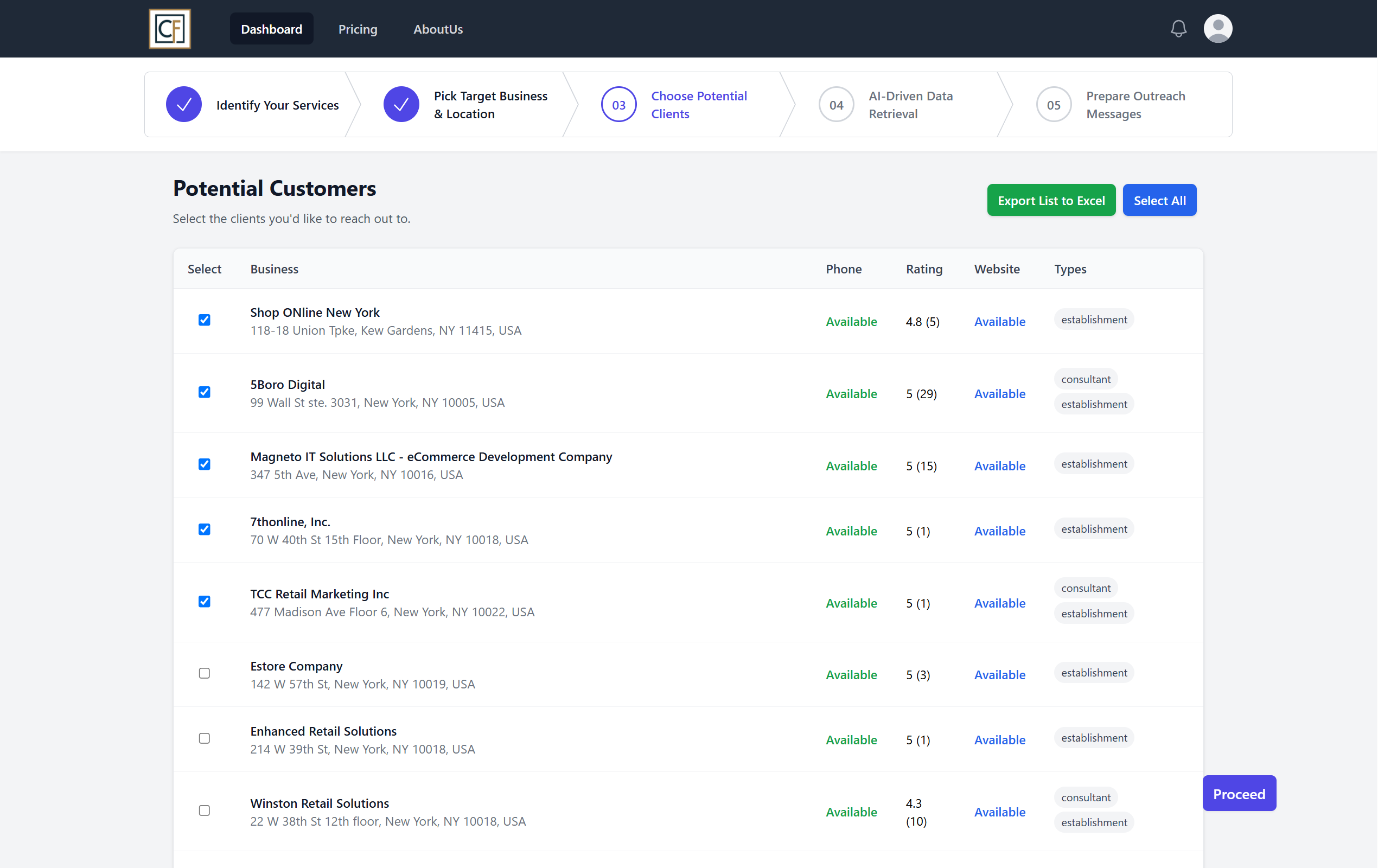Click the 4.8 (5) rating value
The width and height of the screenshot is (1378, 868).
pos(922,322)
